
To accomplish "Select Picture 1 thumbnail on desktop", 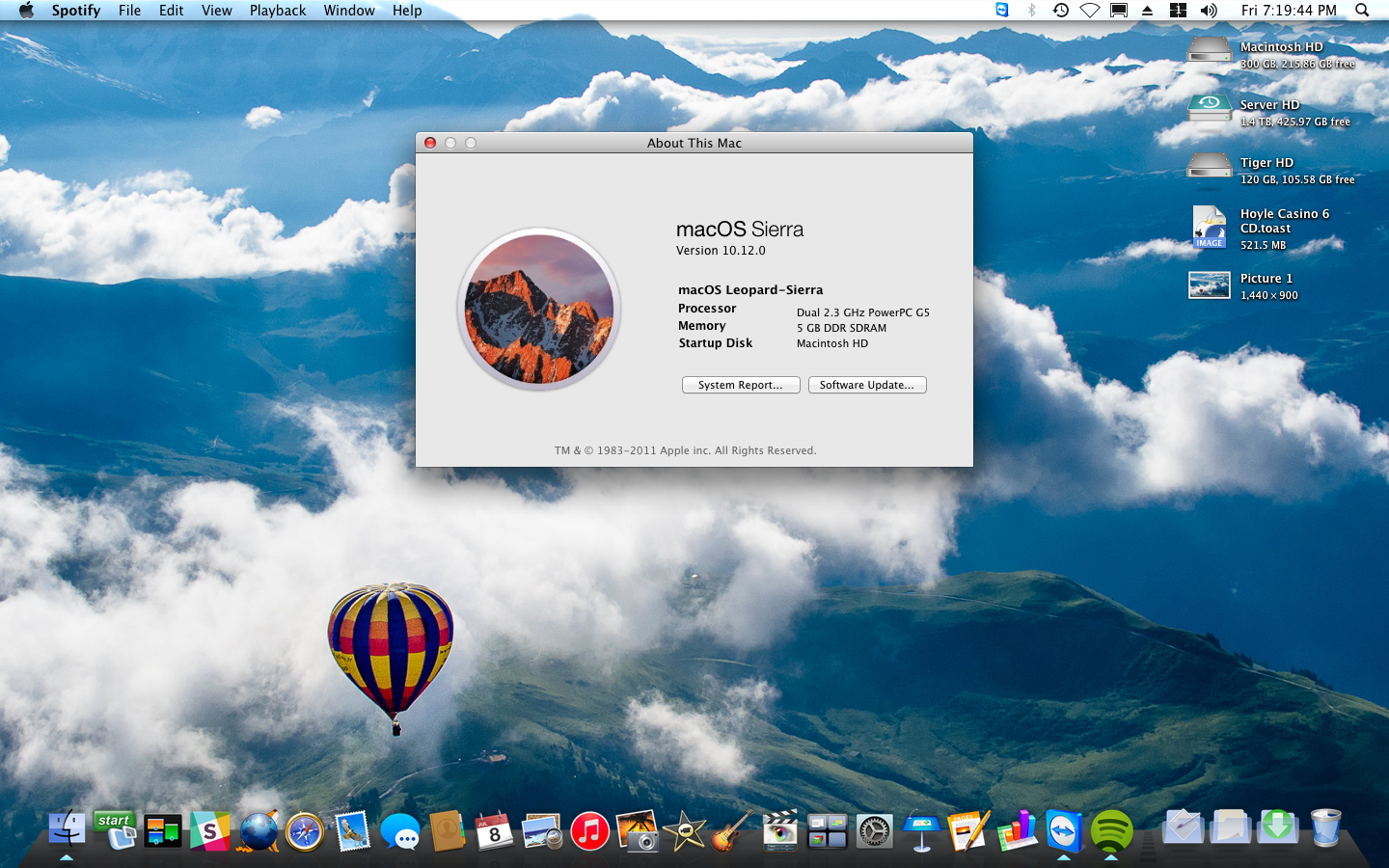I will [x=1209, y=285].
